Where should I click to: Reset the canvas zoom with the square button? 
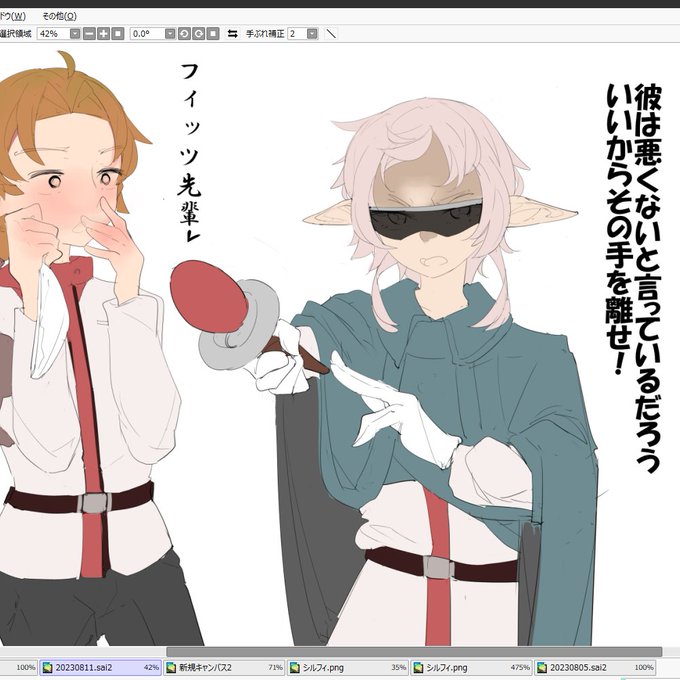click(x=118, y=34)
